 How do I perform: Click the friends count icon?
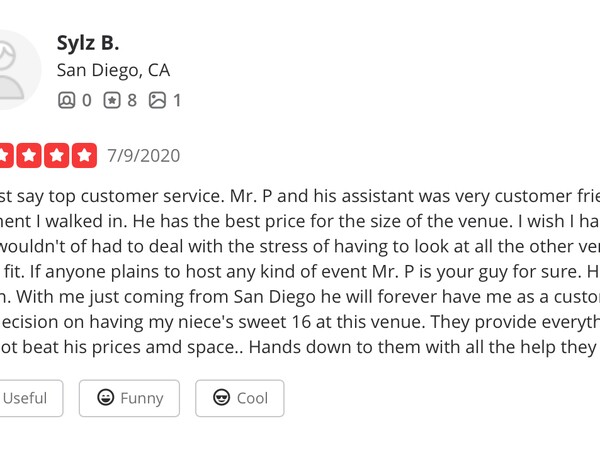coord(66,100)
